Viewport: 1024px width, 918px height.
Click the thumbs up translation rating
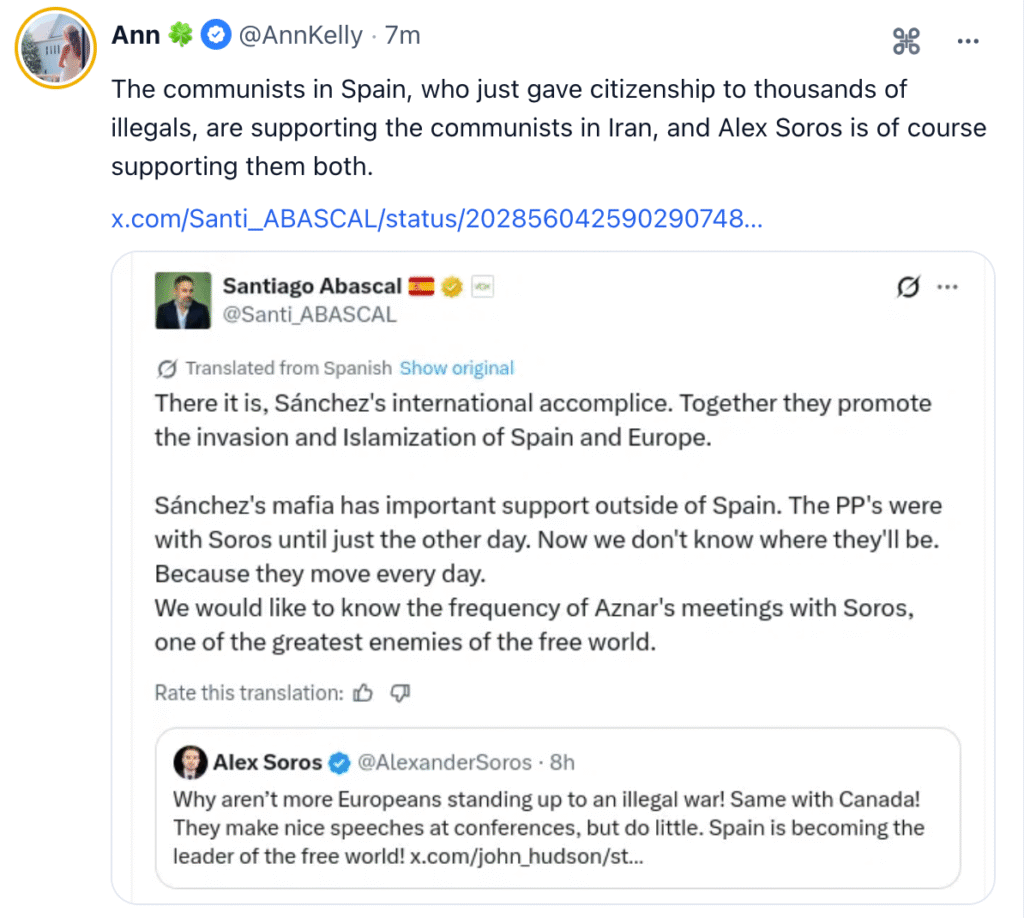(x=364, y=692)
